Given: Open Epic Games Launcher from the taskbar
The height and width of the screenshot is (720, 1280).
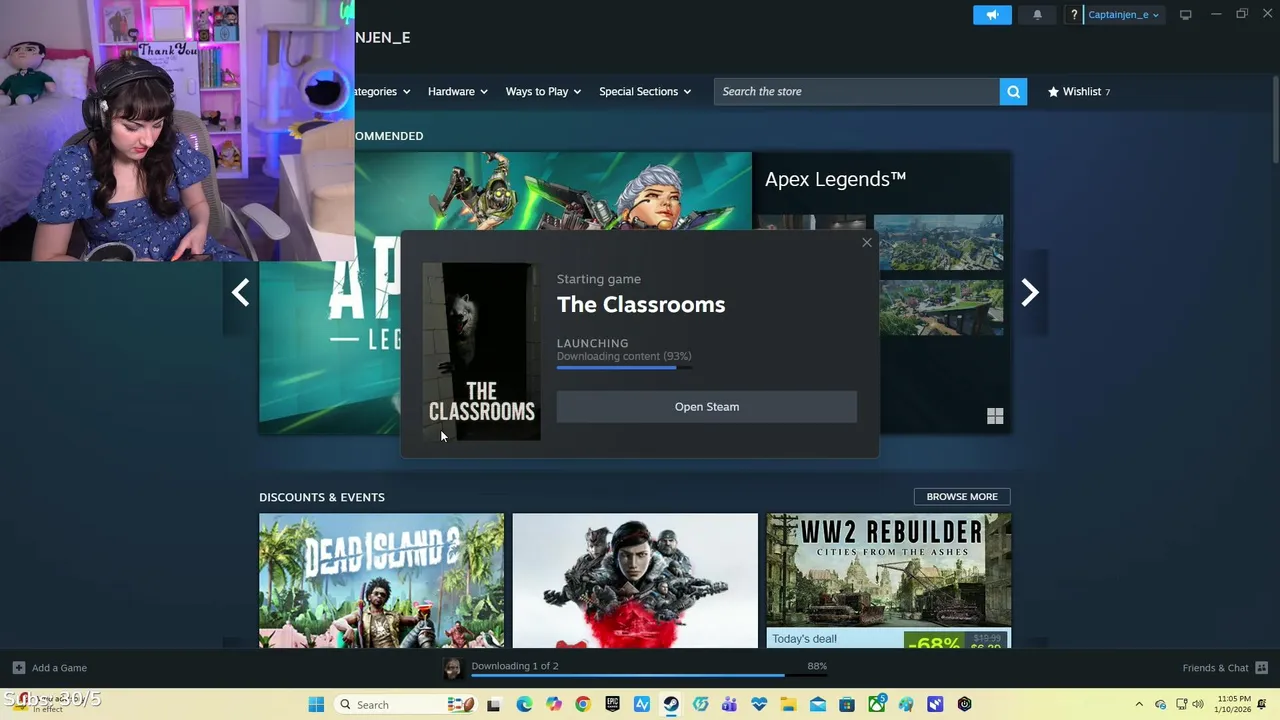Looking at the screenshot, I should [x=612, y=704].
